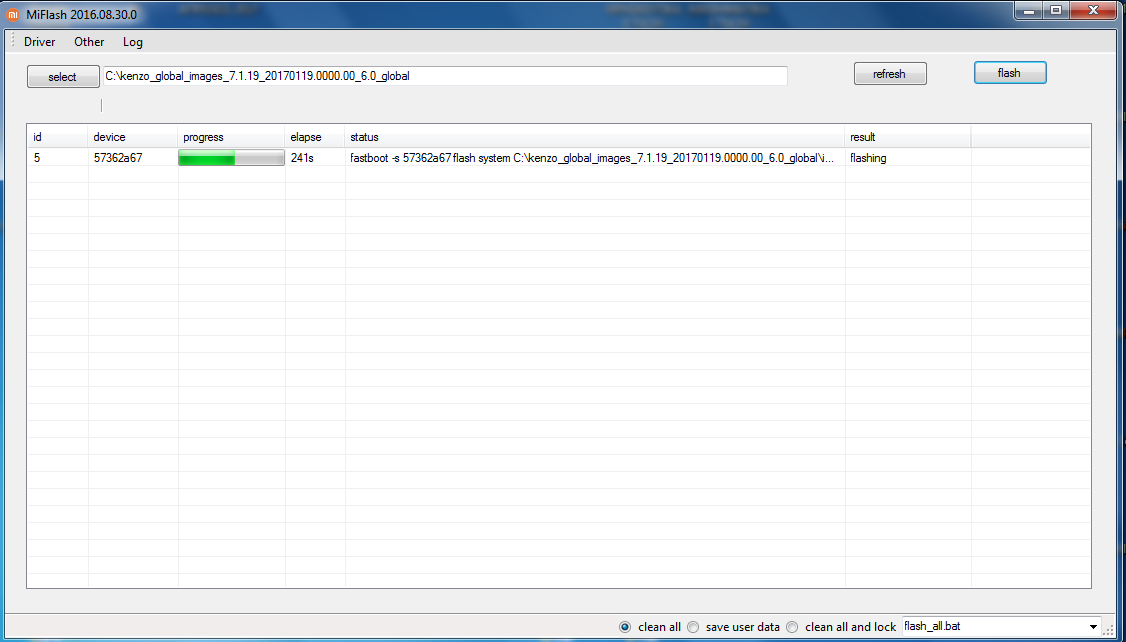The height and width of the screenshot is (642, 1126).
Task: Open the Other menu
Action: [x=89, y=42]
